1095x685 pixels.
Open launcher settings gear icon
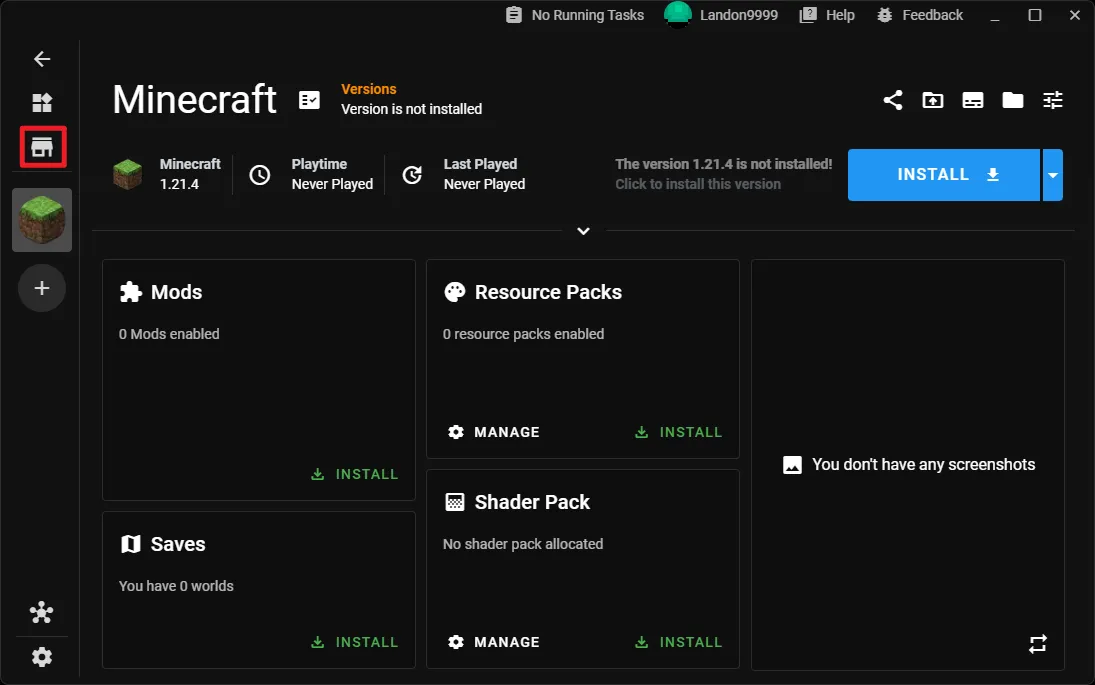click(42, 657)
